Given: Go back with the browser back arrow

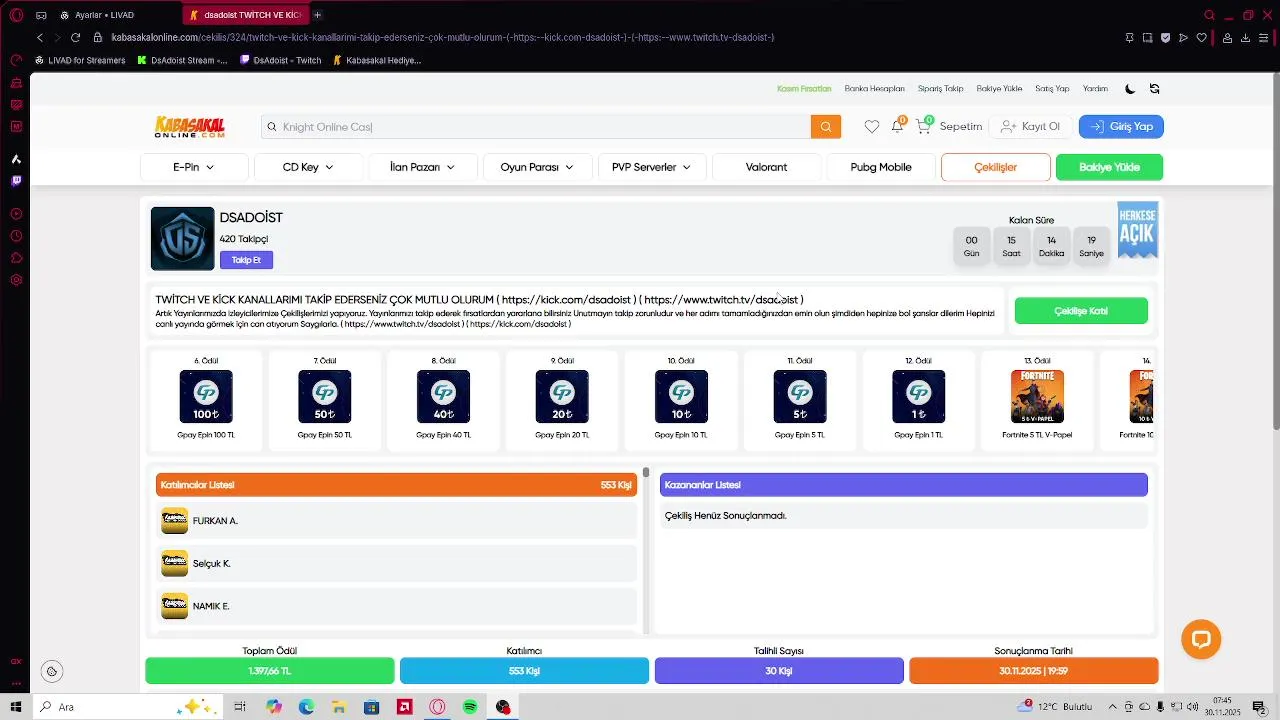Looking at the screenshot, I should coord(40,37).
